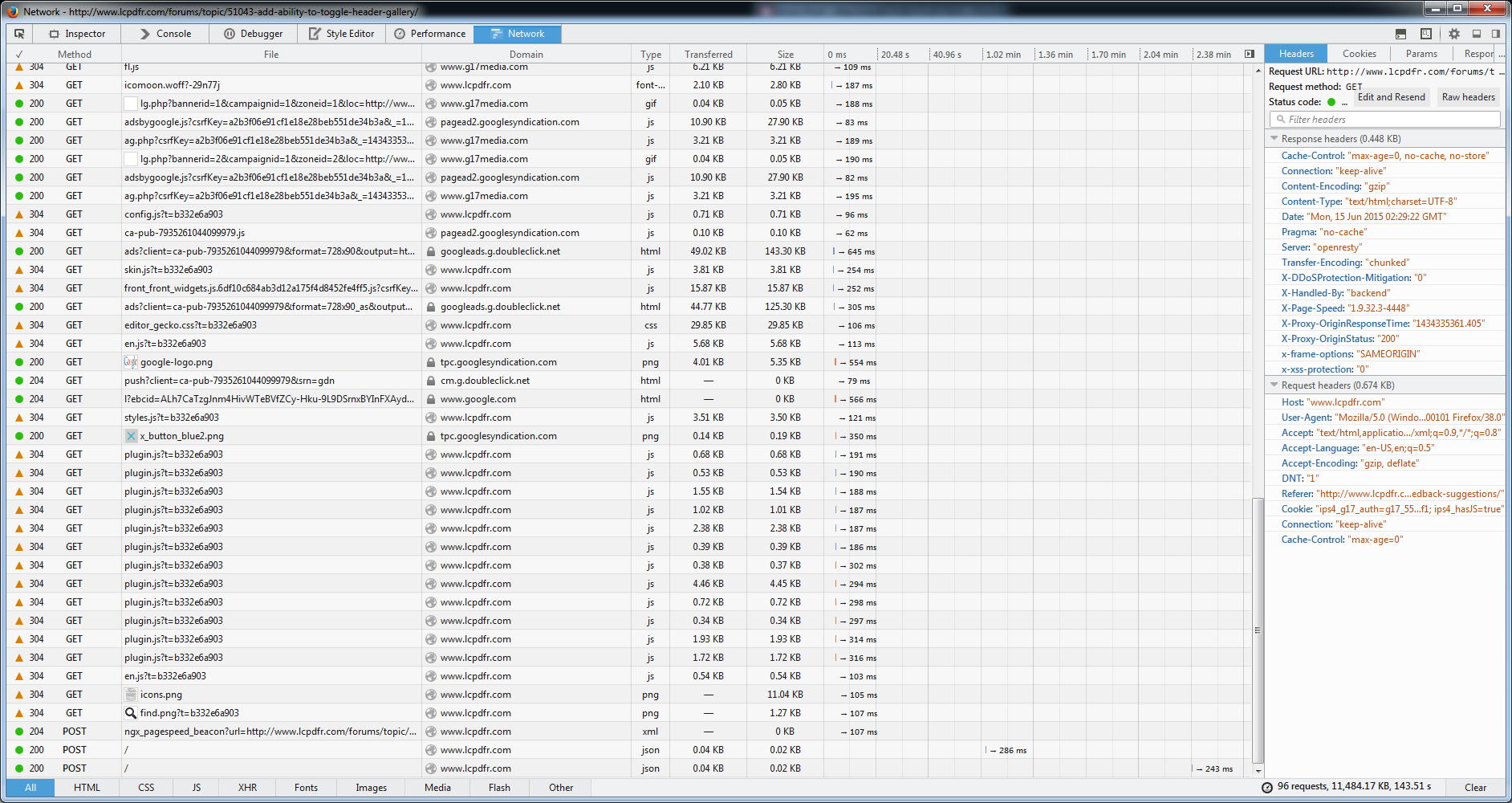Switch to the Performance tab
The image size is (1512, 803).
[x=429, y=34]
